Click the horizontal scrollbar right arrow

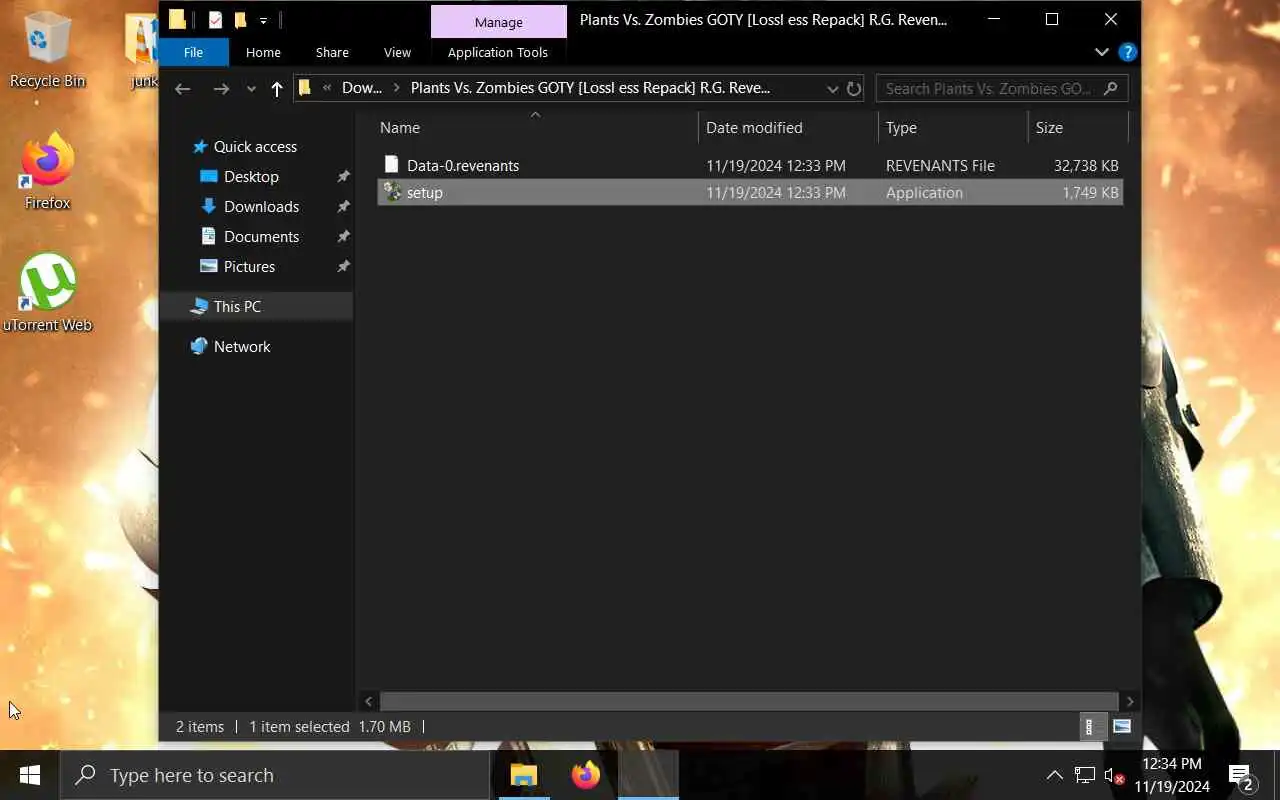click(x=1130, y=701)
